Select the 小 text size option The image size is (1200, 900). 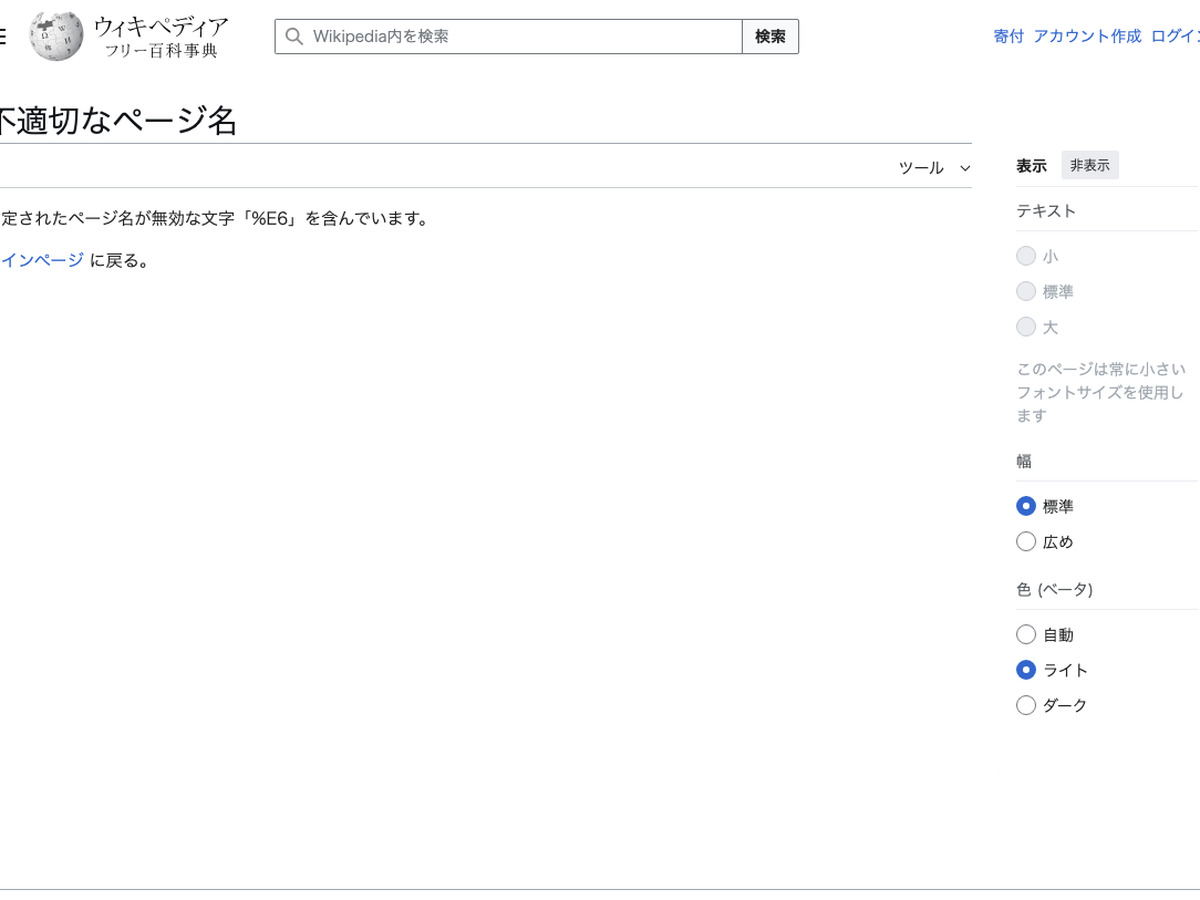coord(1026,257)
